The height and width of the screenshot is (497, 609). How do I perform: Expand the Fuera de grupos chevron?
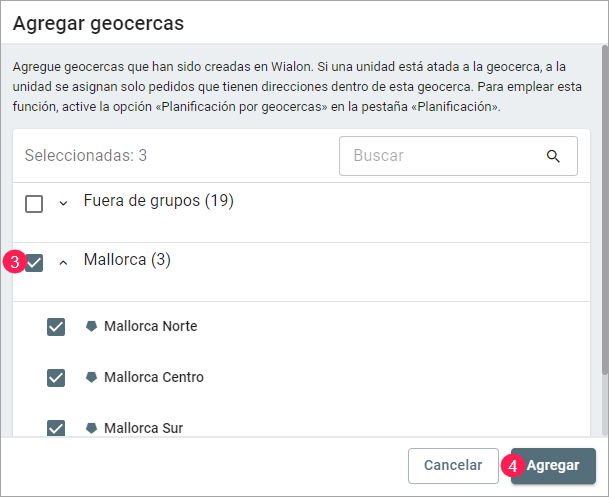(x=63, y=204)
